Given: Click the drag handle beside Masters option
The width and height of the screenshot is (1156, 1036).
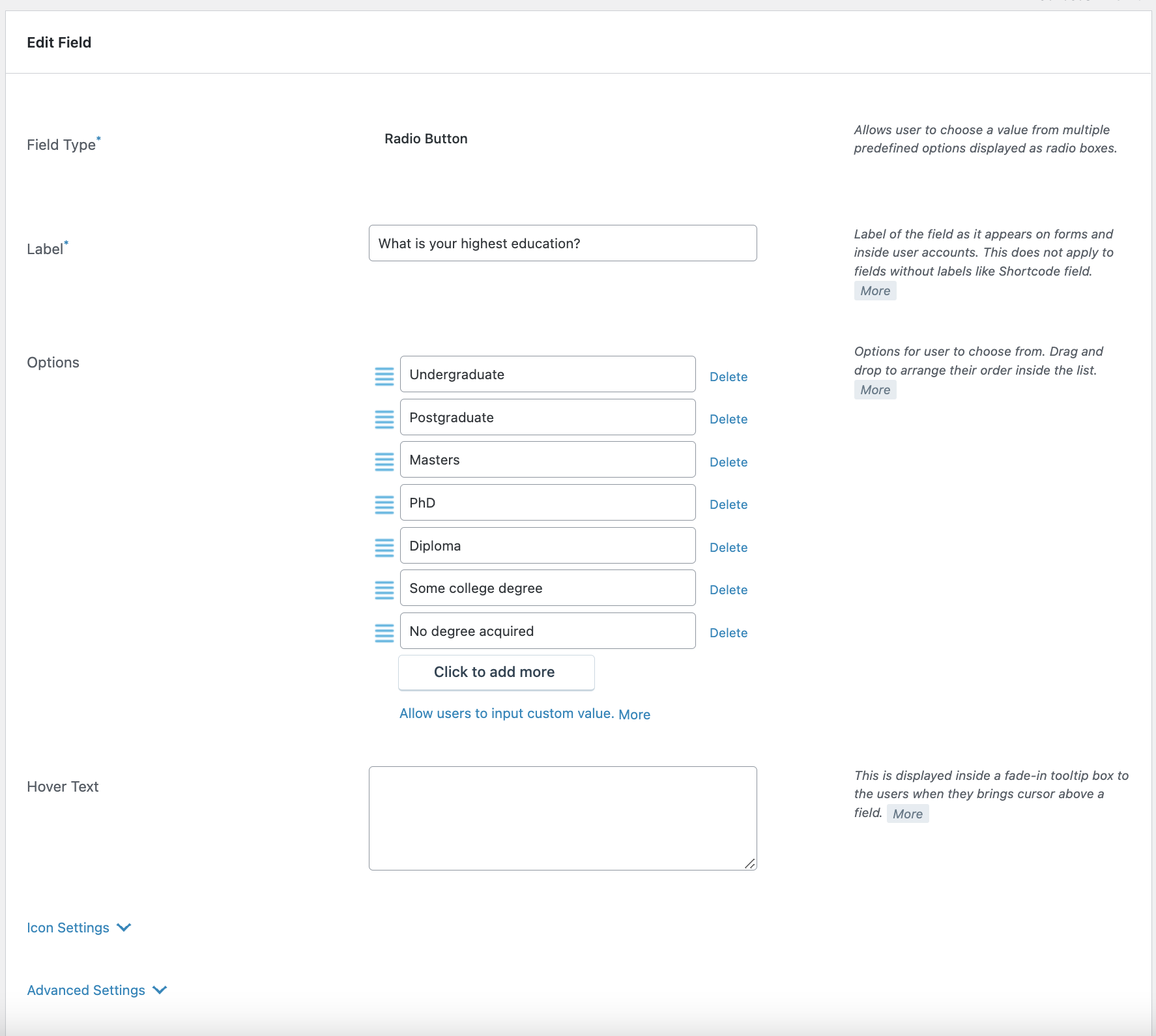Looking at the screenshot, I should 384,462.
